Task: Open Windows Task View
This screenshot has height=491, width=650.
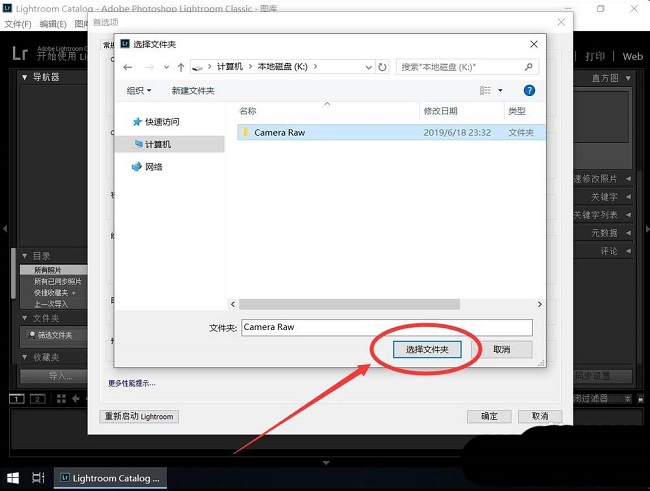Action: (x=38, y=478)
